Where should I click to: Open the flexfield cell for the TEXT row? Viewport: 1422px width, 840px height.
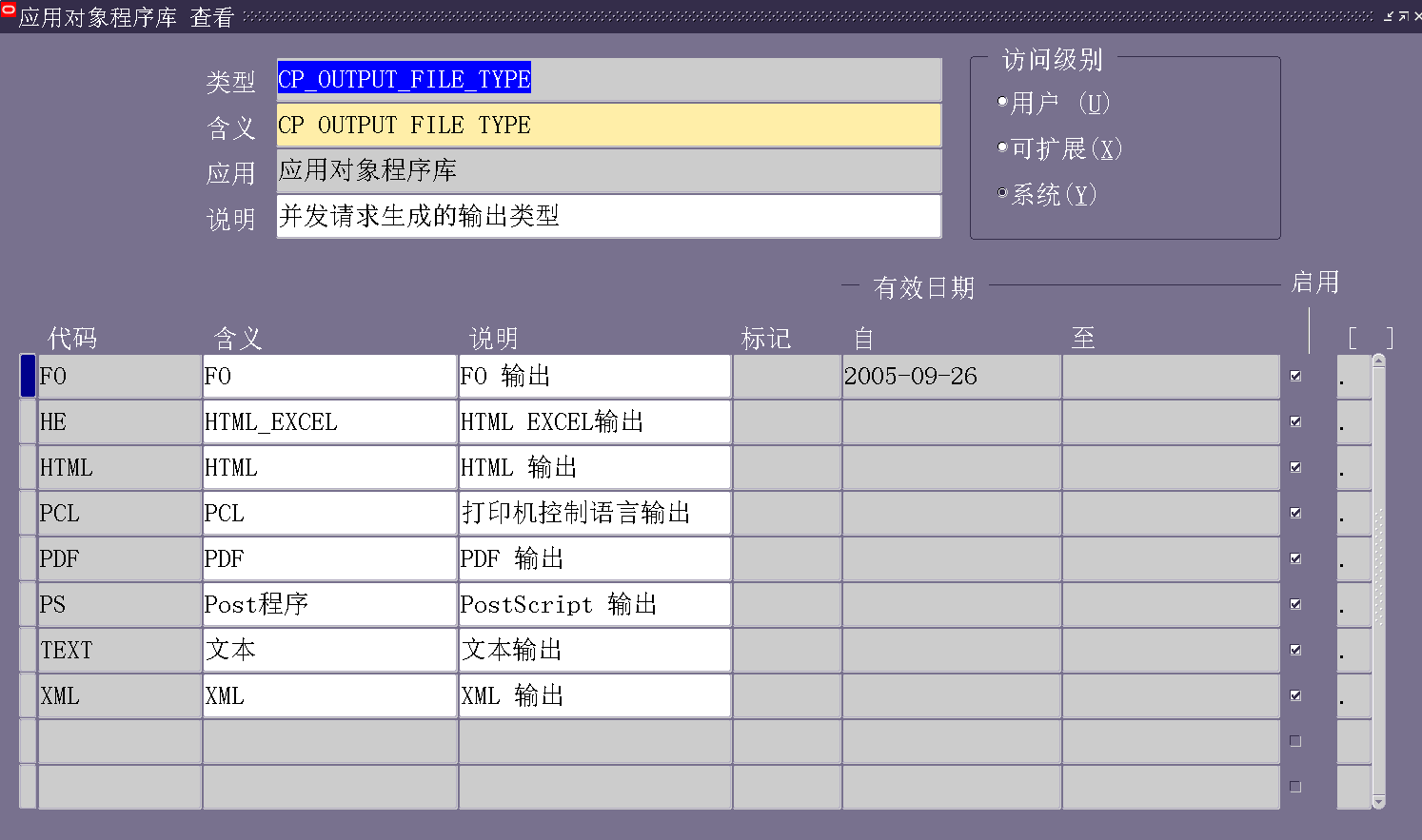pyautogui.click(x=1353, y=651)
